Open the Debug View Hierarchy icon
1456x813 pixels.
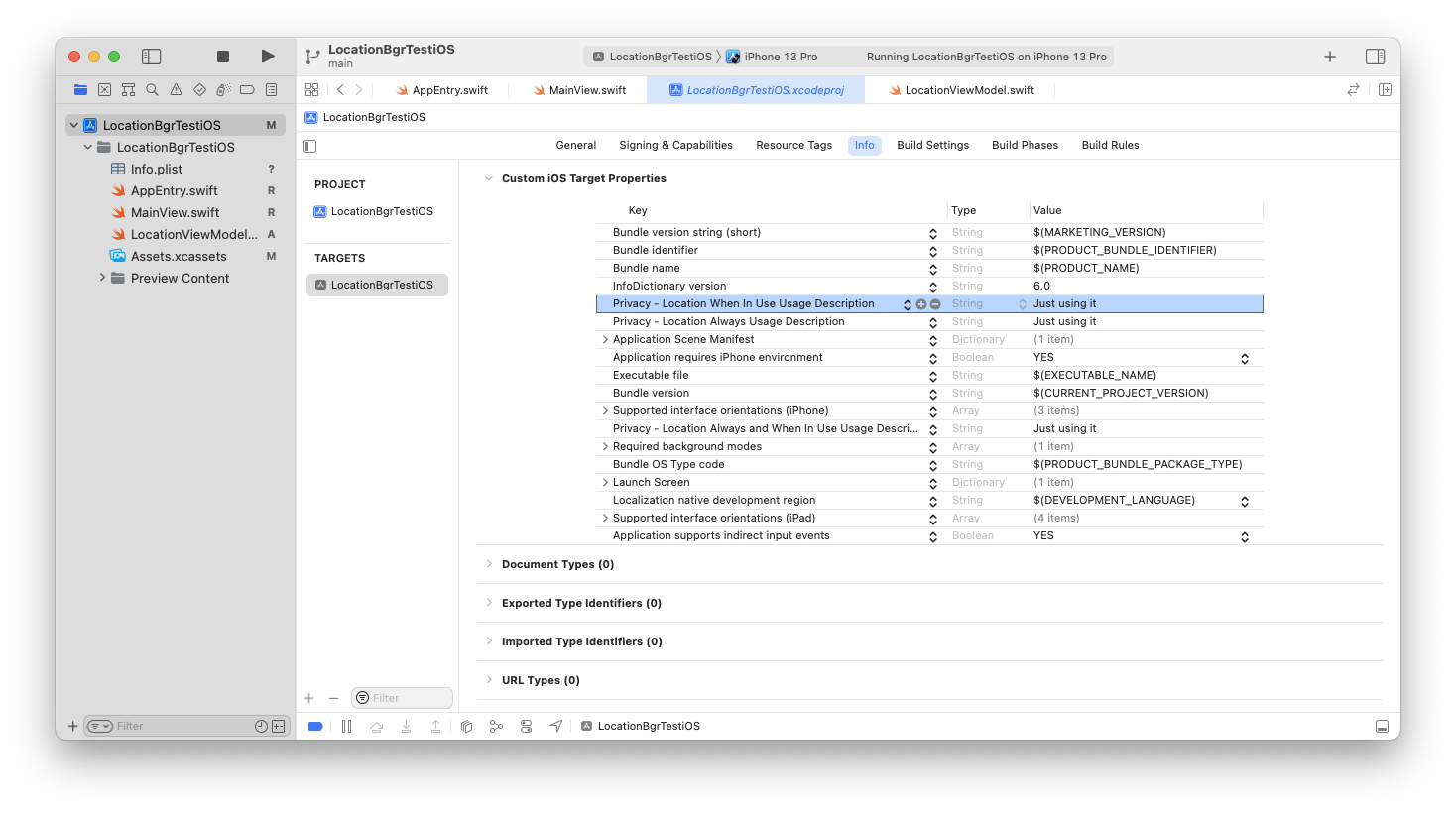[x=466, y=726]
